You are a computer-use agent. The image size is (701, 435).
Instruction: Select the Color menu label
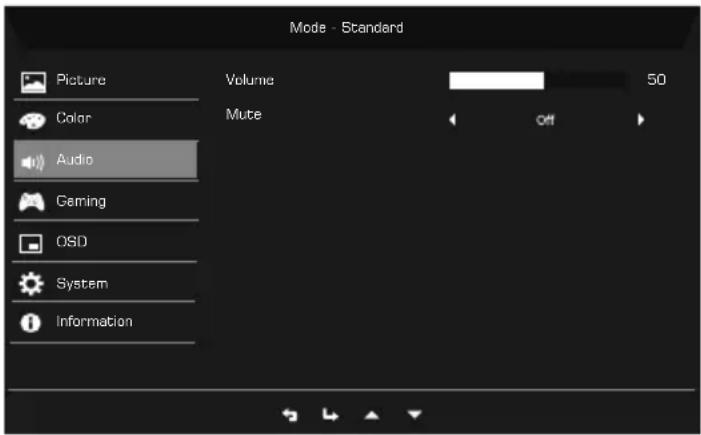[74, 118]
